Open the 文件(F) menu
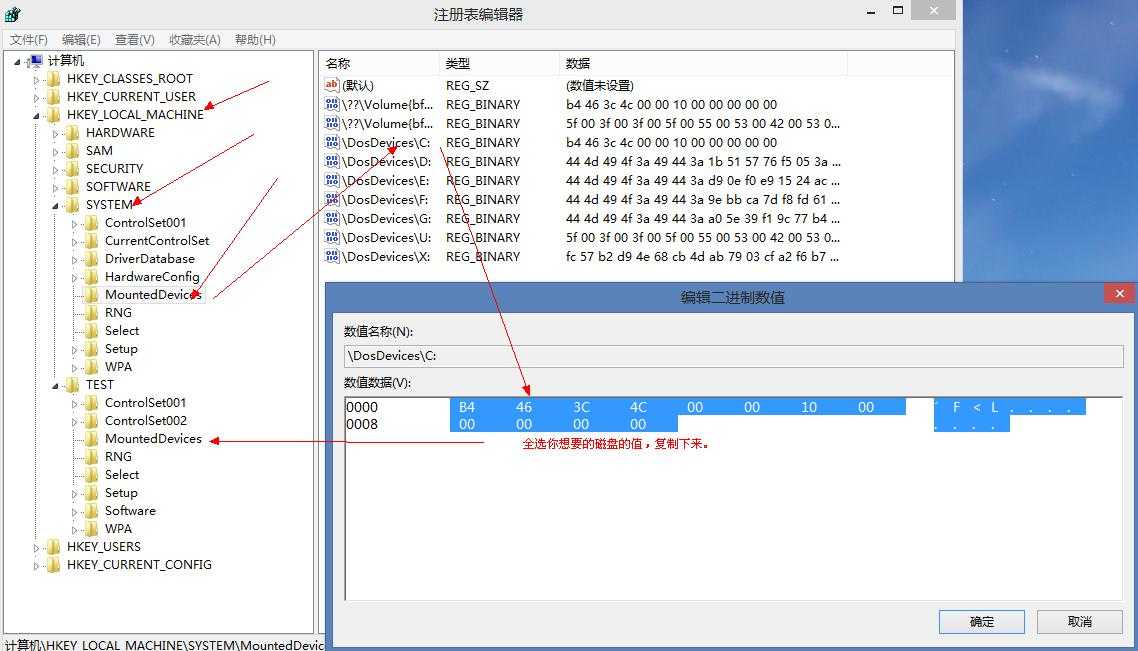This screenshot has width=1138, height=651. 29,39
